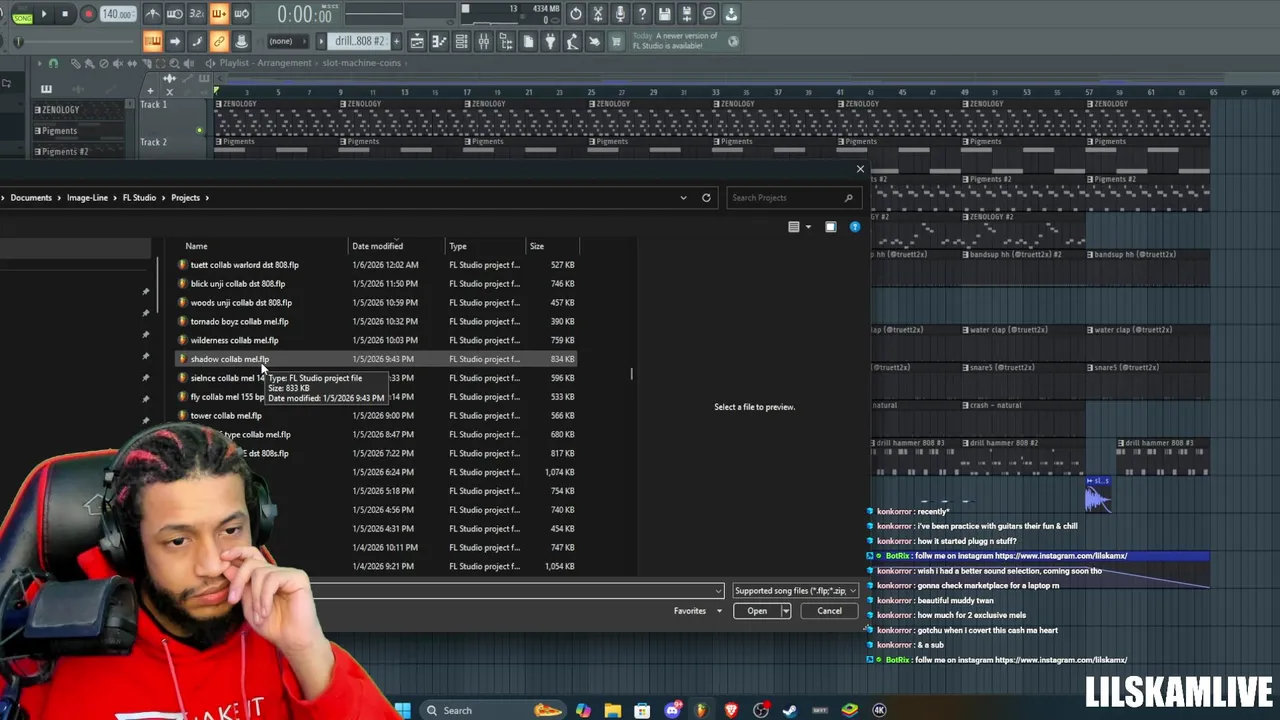Toggle Song/Pattern mode switch
1280x720 pixels.
tap(22, 14)
